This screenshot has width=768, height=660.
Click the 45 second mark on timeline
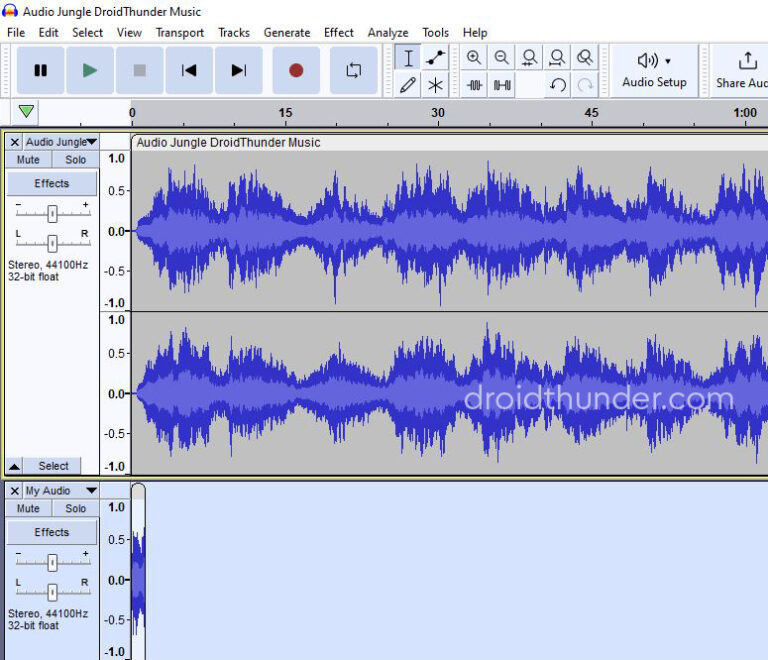pos(591,113)
